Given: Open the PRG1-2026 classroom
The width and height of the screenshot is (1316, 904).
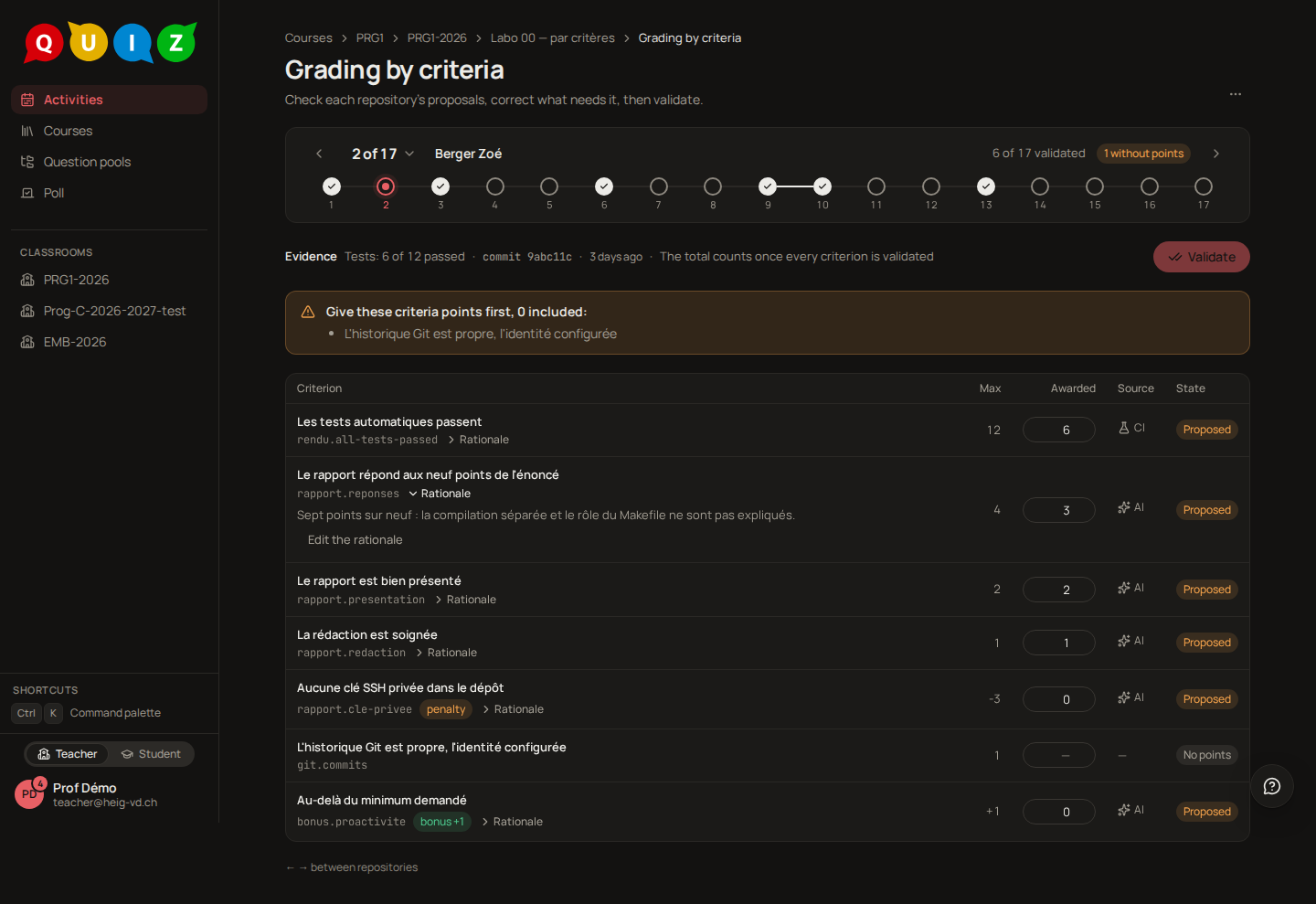Looking at the screenshot, I should [109, 280].
